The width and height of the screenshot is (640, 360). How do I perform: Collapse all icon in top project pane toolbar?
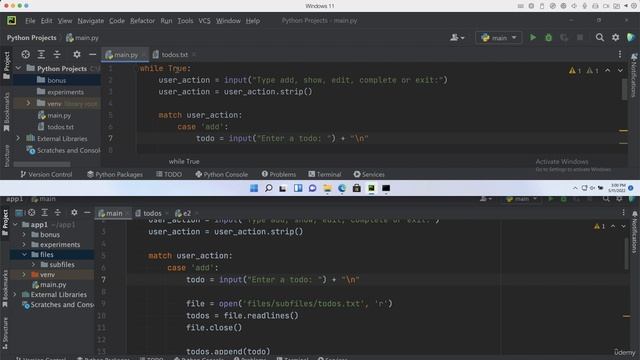57,54
